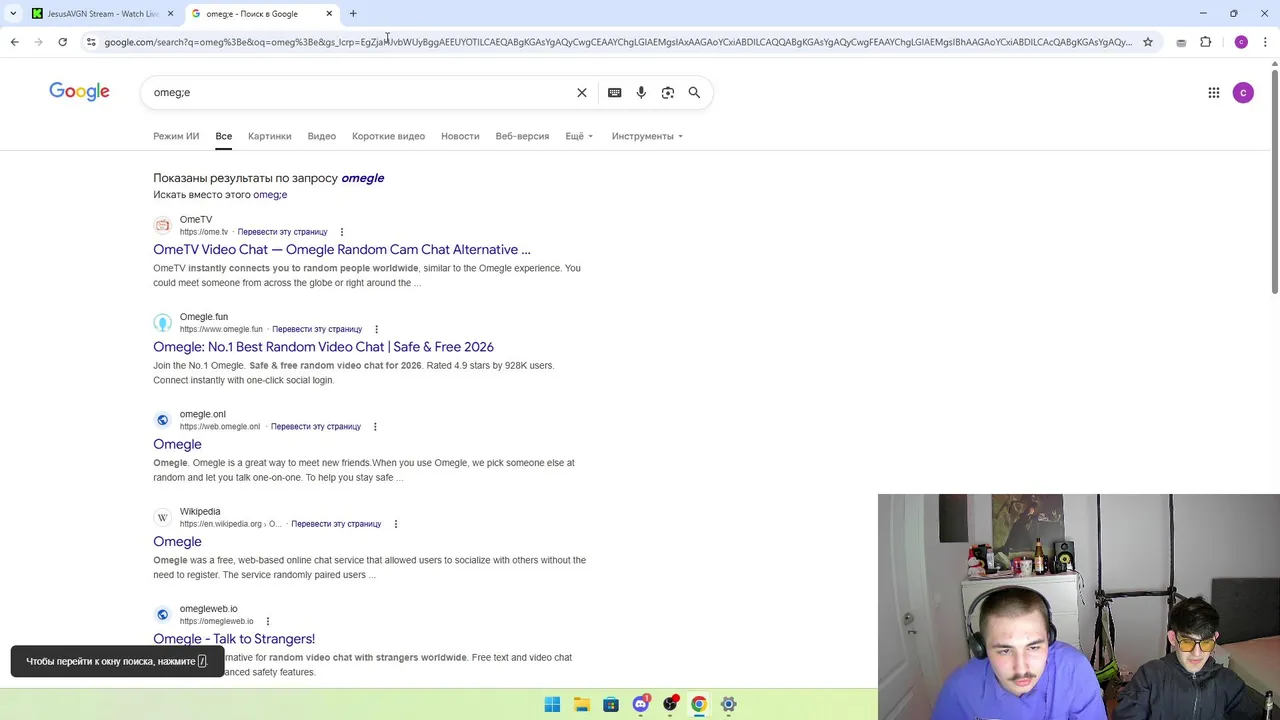
Task: Open File Explorer from taskbar
Action: coord(582,705)
